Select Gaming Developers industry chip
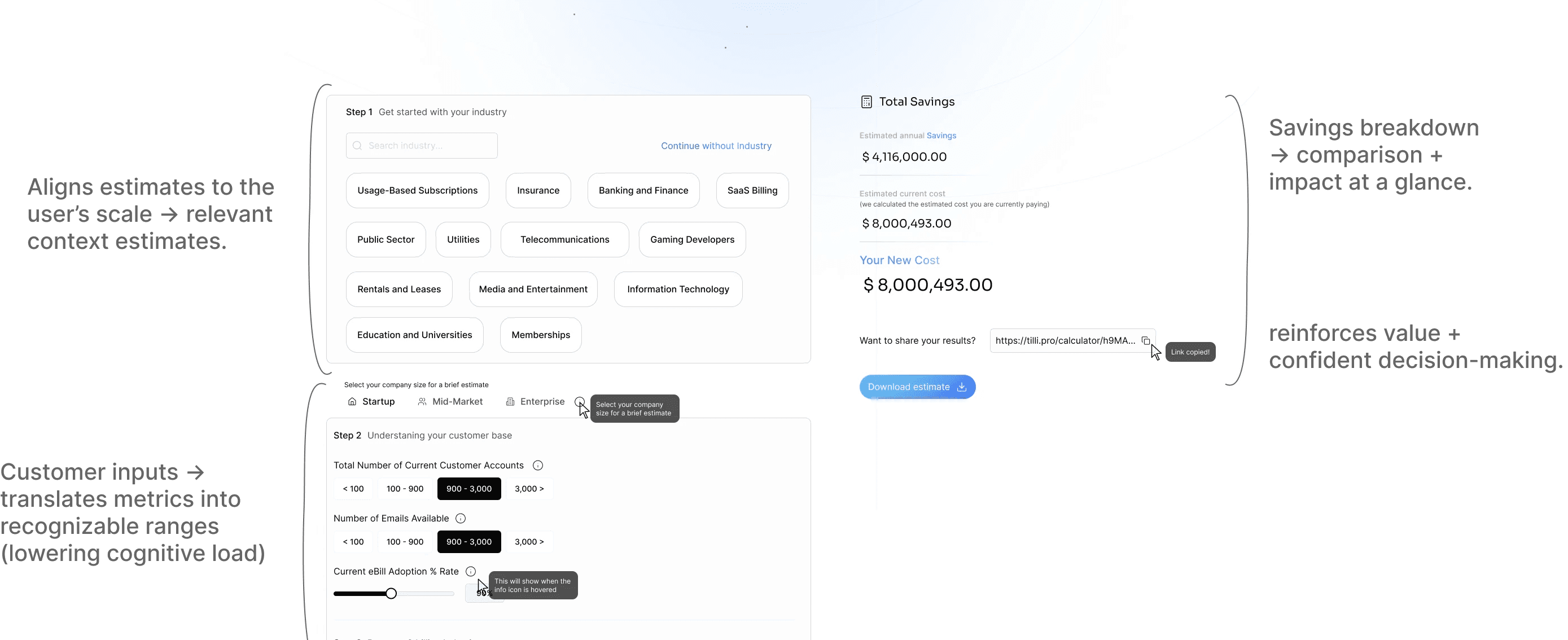The image size is (1568, 640). point(692,240)
